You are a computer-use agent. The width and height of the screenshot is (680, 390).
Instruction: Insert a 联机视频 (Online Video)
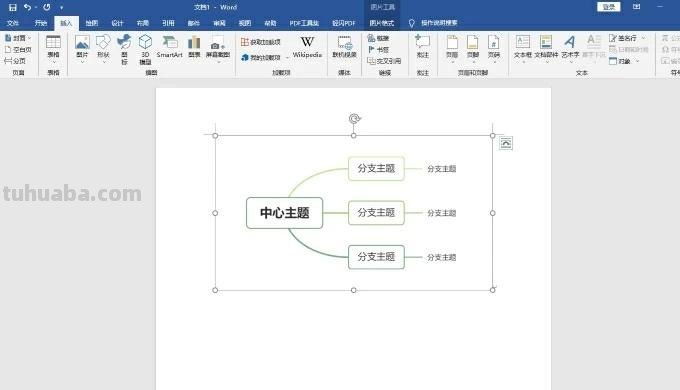(x=344, y=47)
